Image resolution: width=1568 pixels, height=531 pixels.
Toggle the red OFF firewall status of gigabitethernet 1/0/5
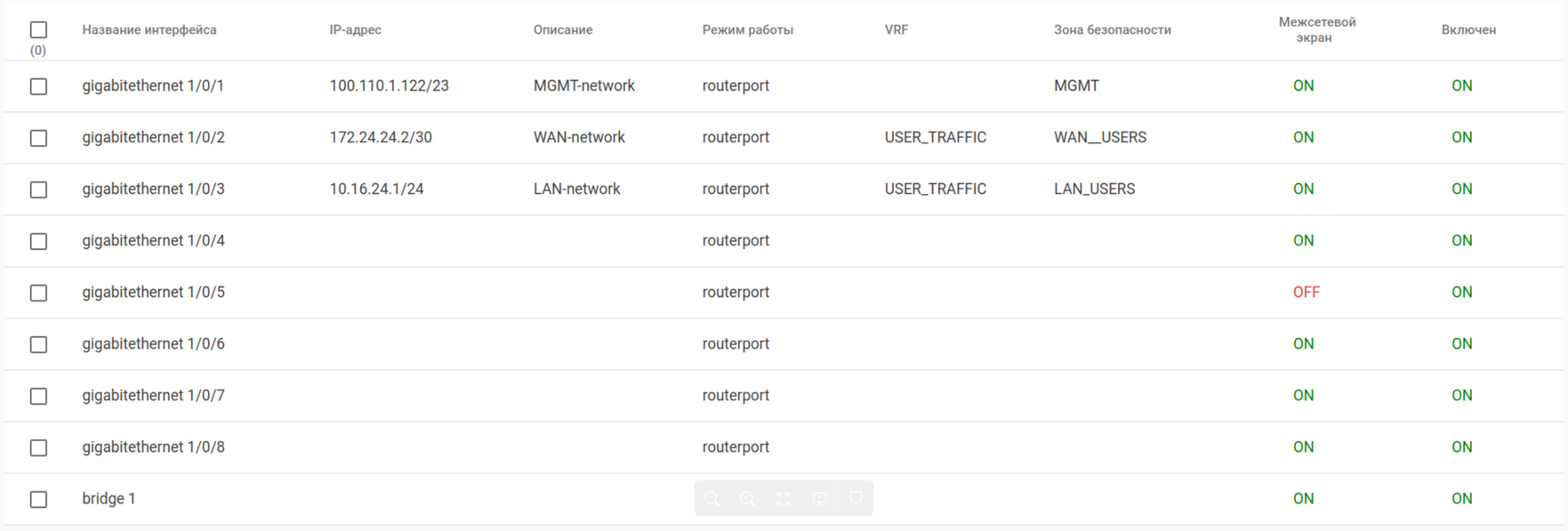coord(1306,293)
